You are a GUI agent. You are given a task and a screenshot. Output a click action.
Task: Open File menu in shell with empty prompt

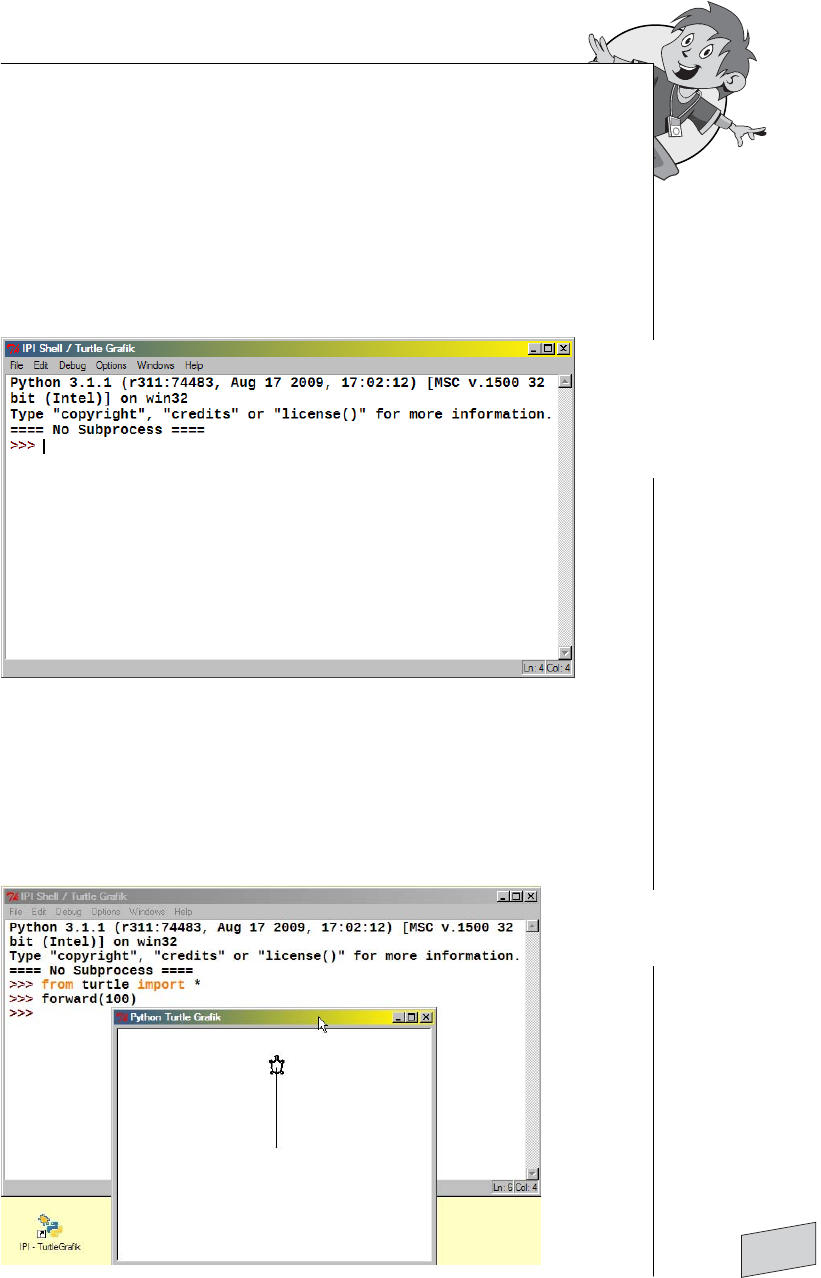[x=16, y=366]
